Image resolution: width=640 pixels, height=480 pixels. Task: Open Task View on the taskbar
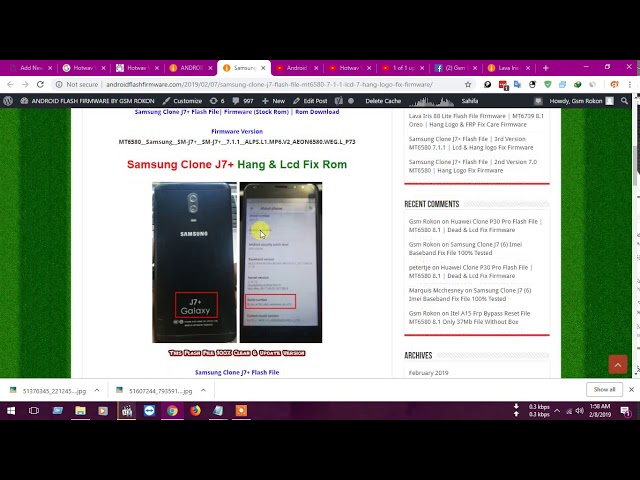click(34, 411)
